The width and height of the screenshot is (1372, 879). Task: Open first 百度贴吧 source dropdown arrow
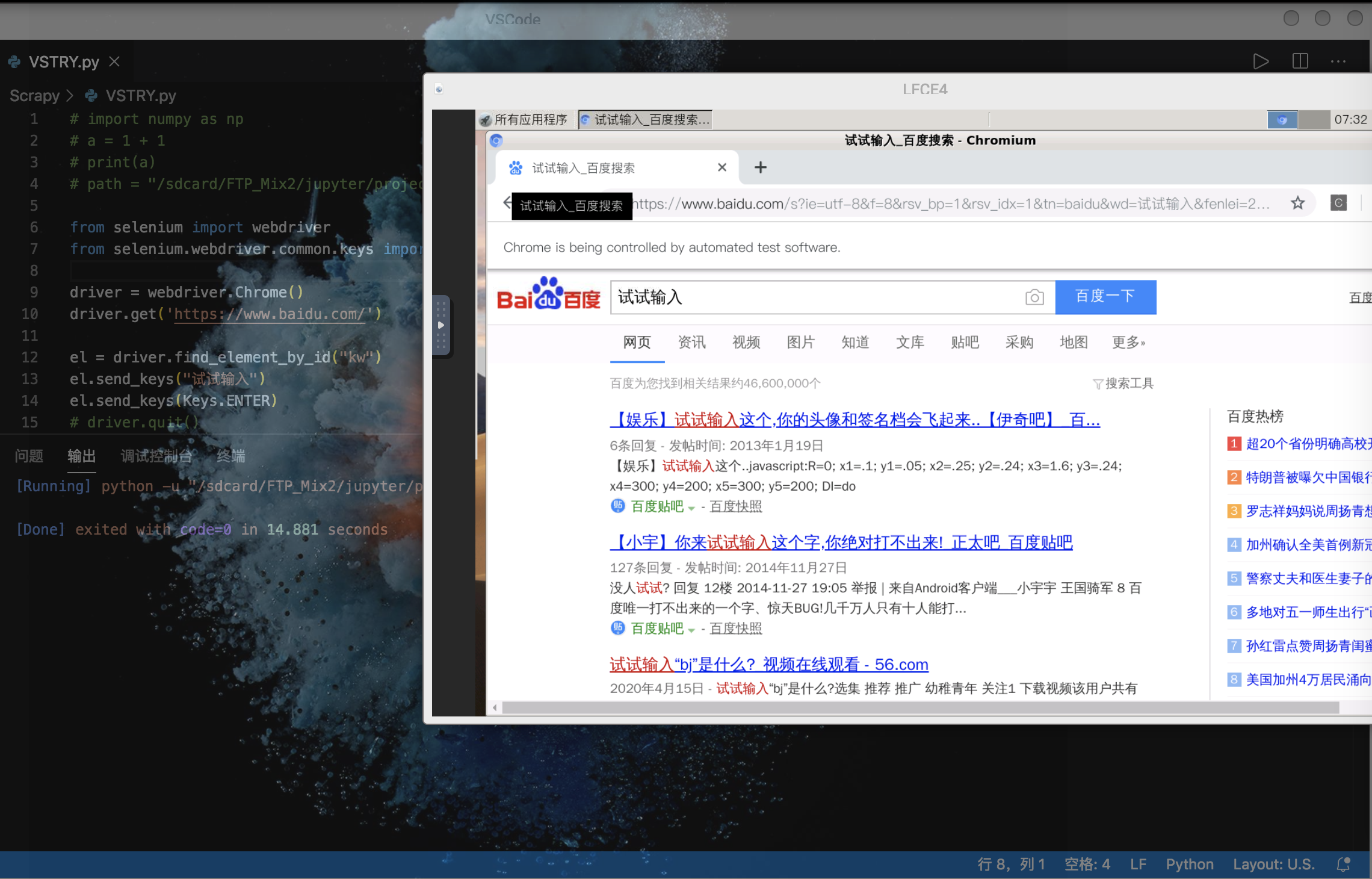[x=691, y=508]
